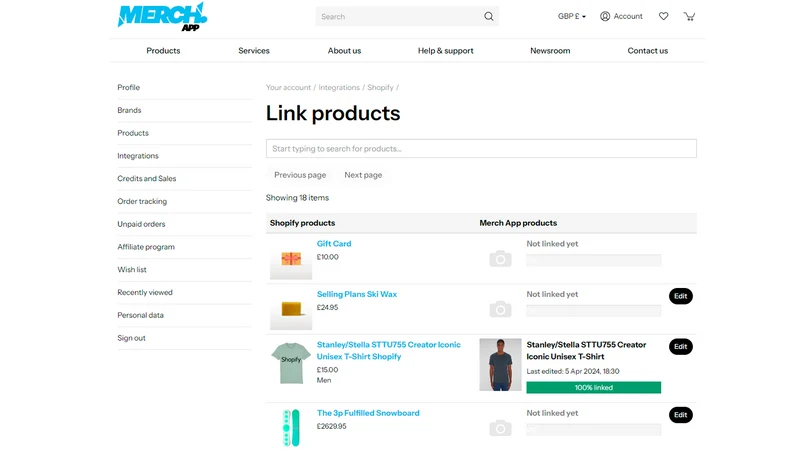Click the Account text link
The height and width of the screenshot is (450, 800).
point(628,16)
